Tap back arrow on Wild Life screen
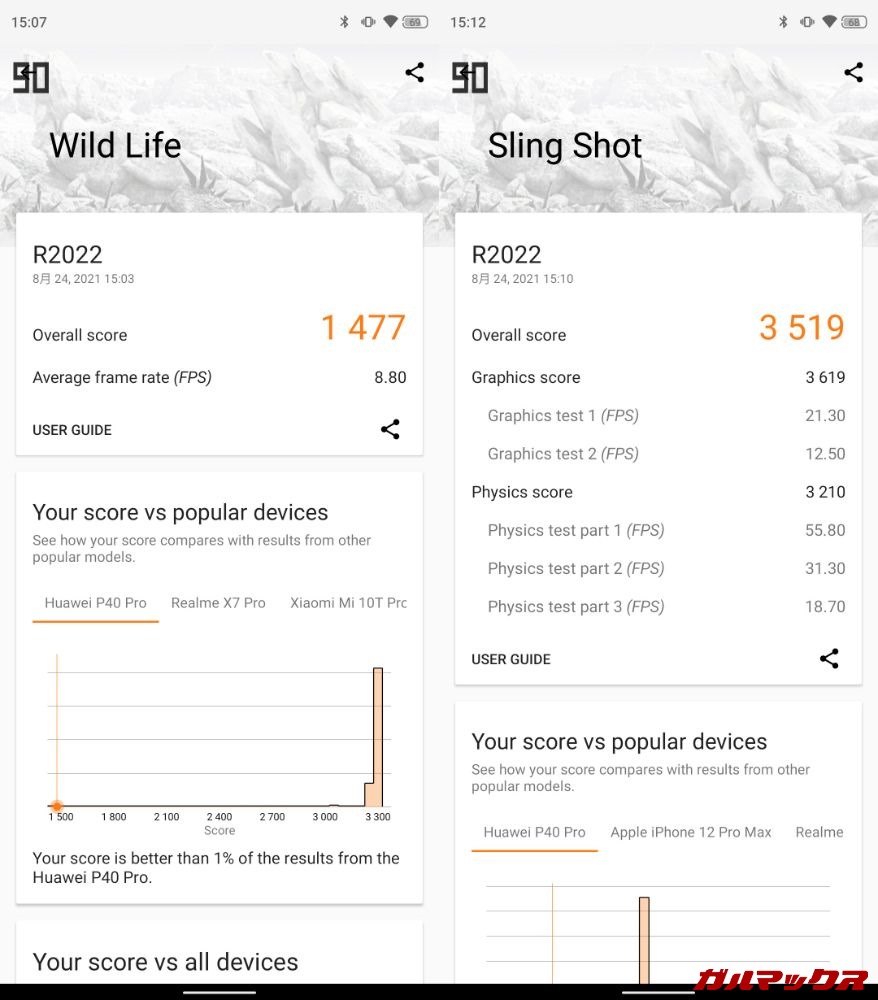Viewport: 878px width, 1000px height. (22, 72)
